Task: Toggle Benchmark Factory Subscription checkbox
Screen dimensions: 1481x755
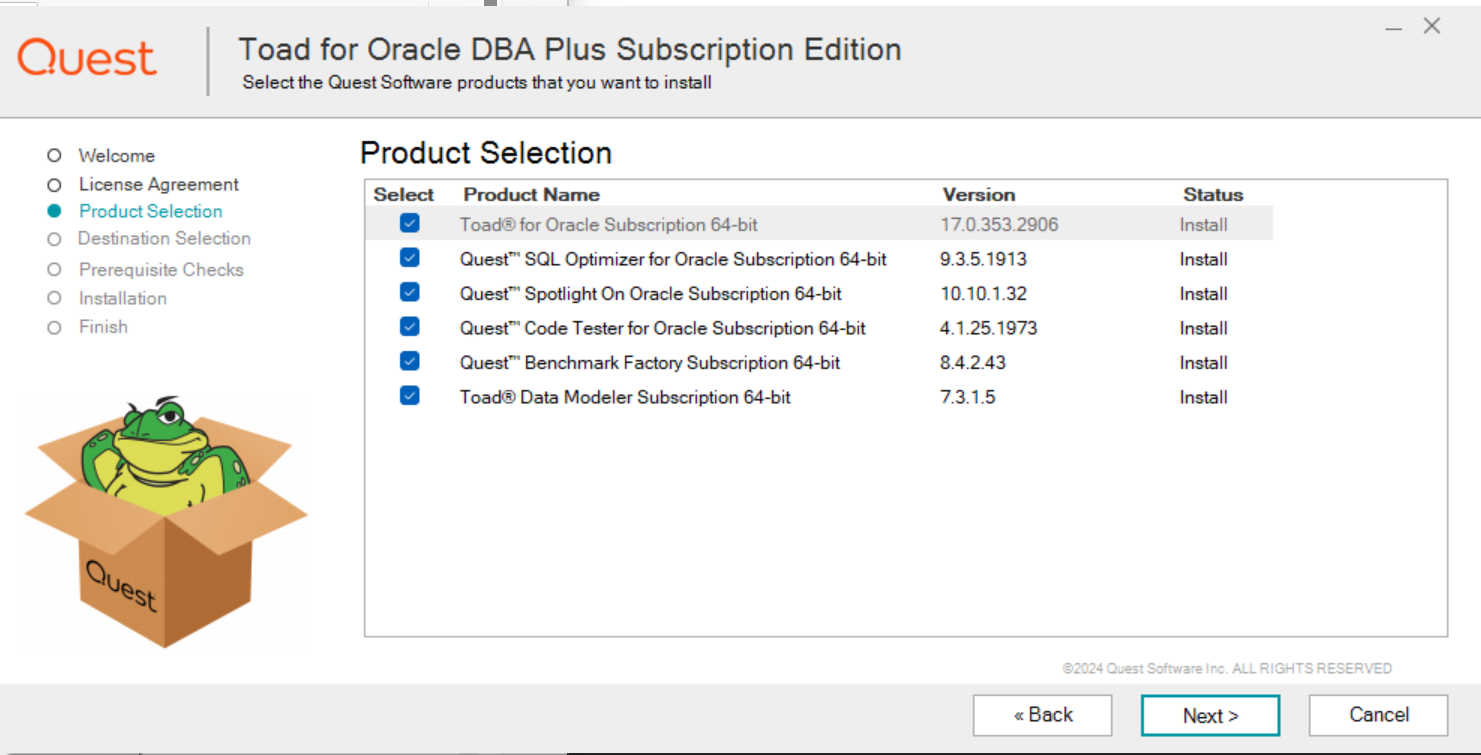Action: click(409, 362)
